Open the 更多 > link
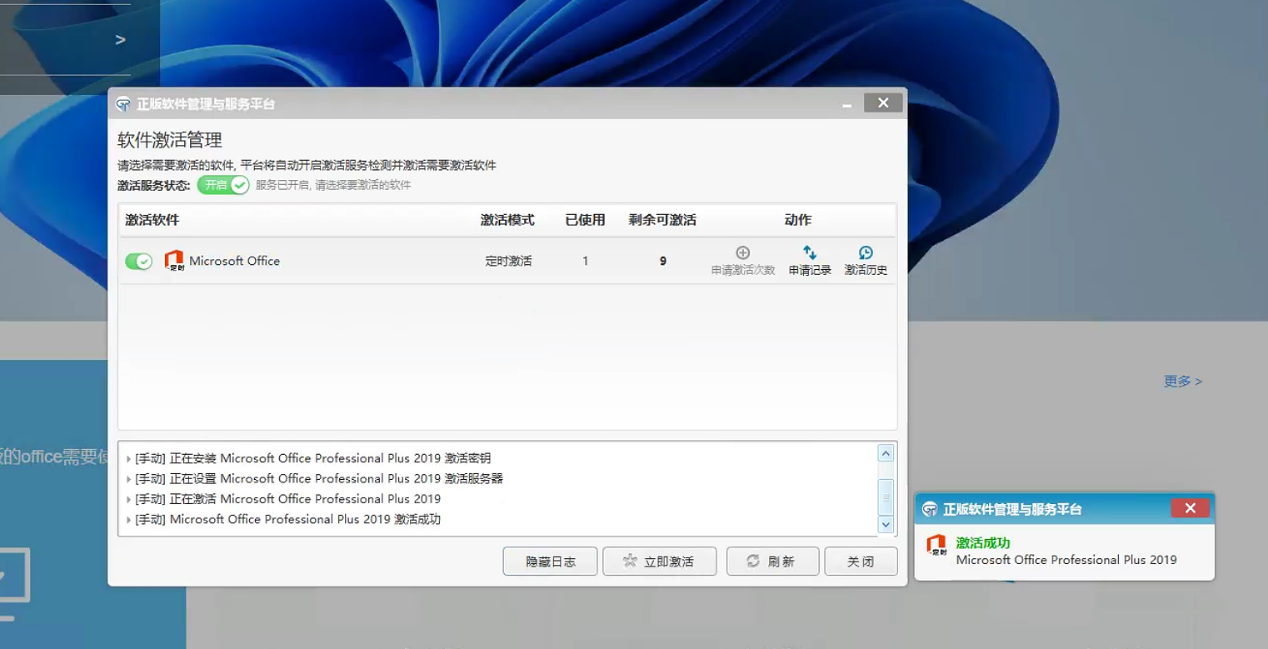 (1182, 381)
